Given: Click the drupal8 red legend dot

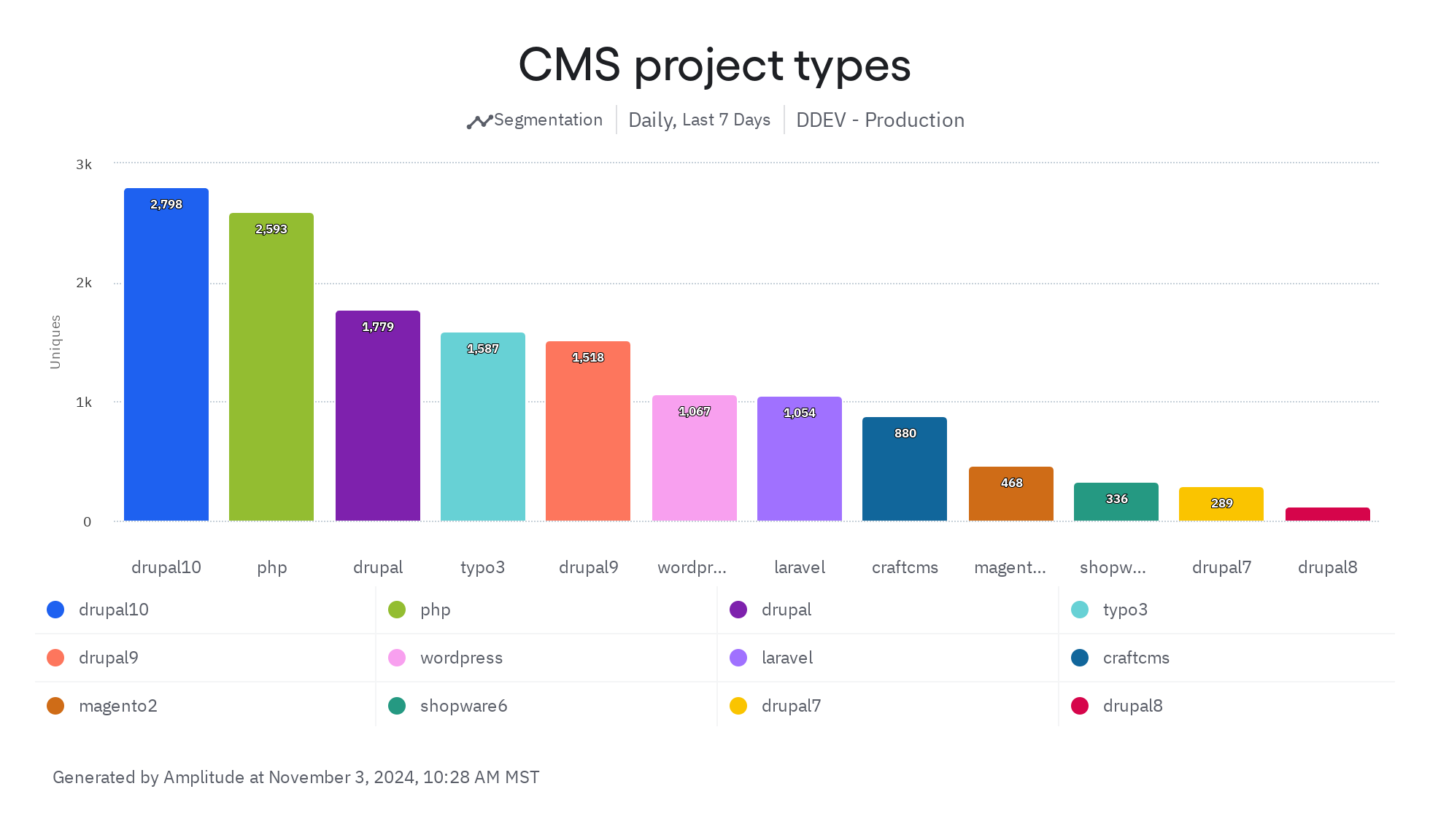Looking at the screenshot, I should pyautogui.click(x=1080, y=706).
